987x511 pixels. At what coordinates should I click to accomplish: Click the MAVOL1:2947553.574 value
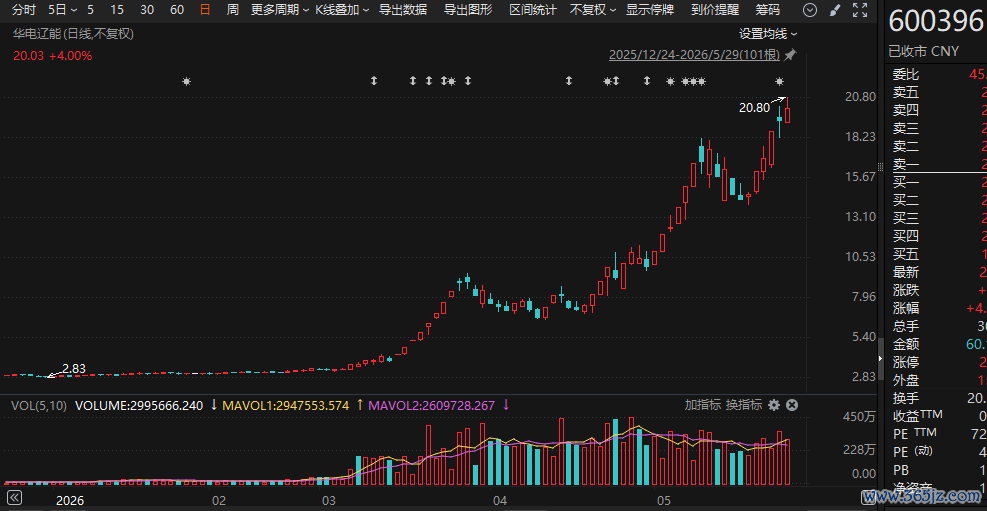pos(286,405)
